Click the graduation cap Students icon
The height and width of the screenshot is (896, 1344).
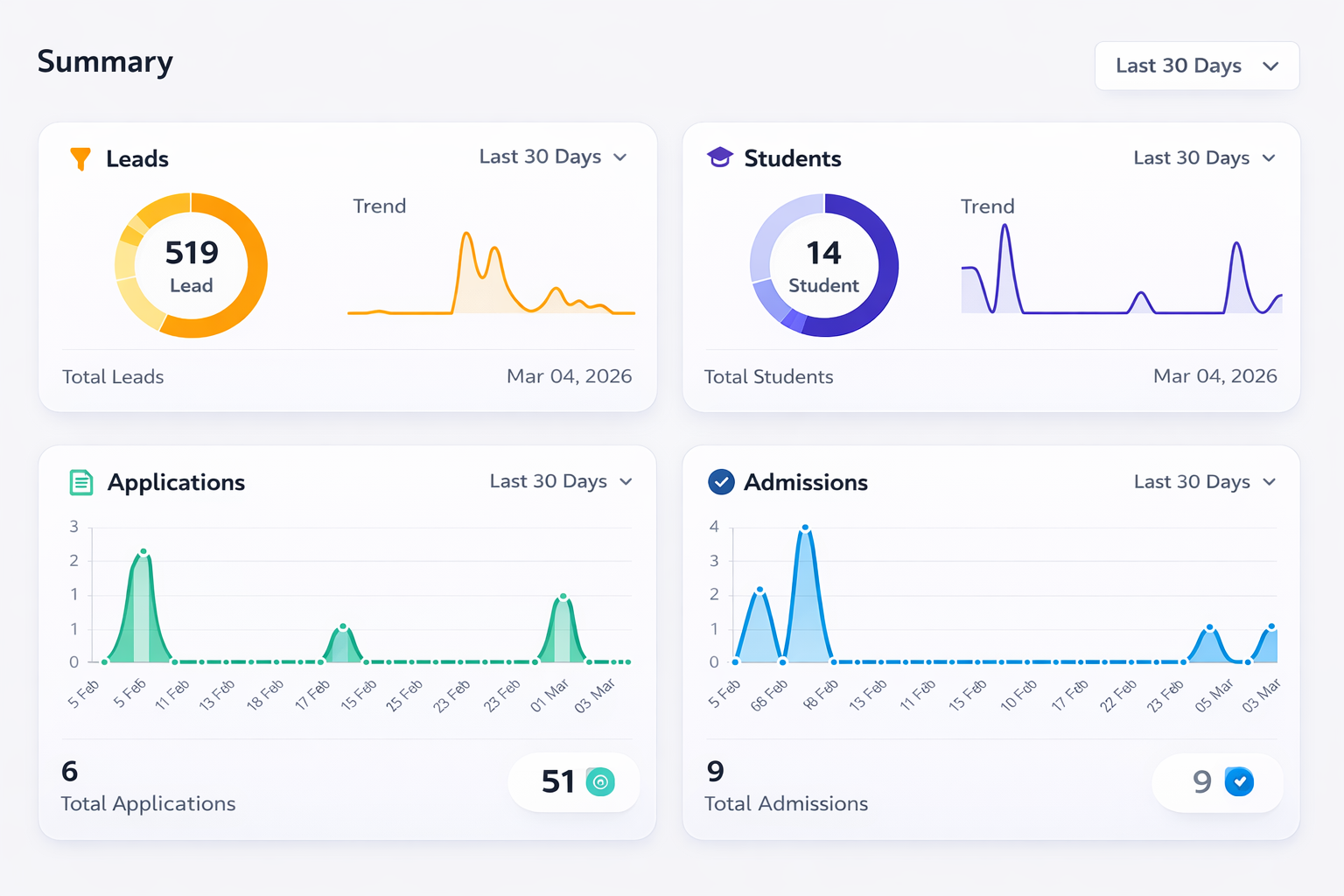click(x=719, y=157)
